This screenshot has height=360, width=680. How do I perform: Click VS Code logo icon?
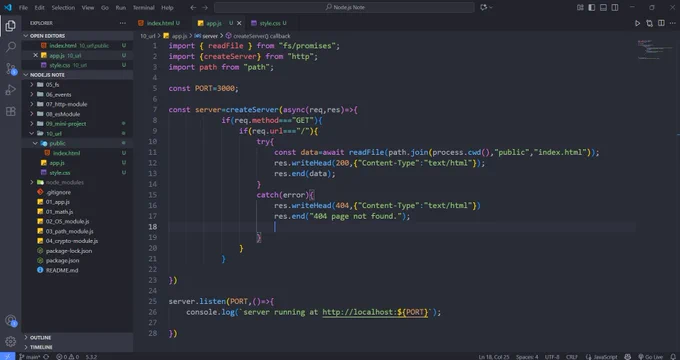tap(8, 7)
